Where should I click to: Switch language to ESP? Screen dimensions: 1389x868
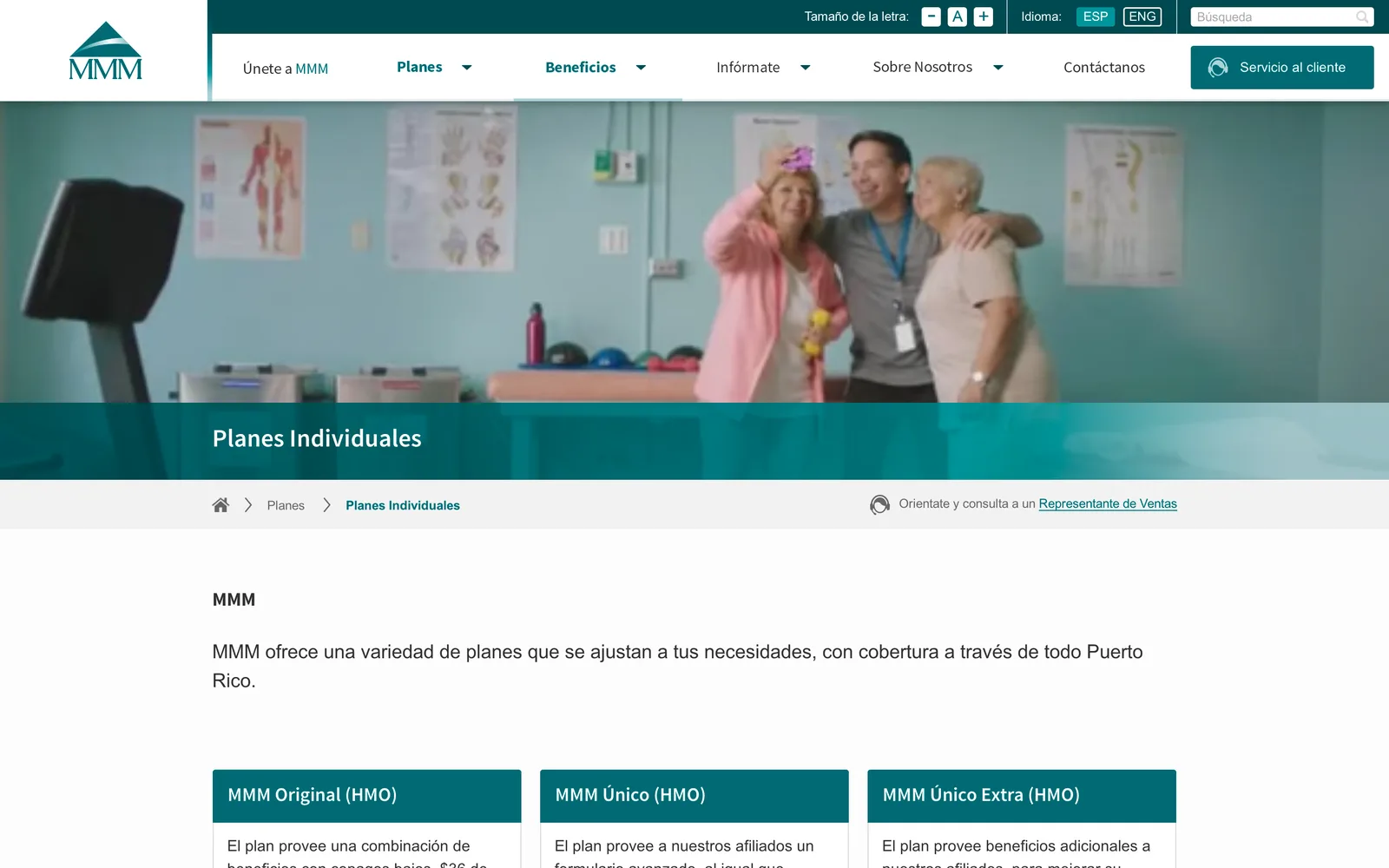coord(1095,16)
